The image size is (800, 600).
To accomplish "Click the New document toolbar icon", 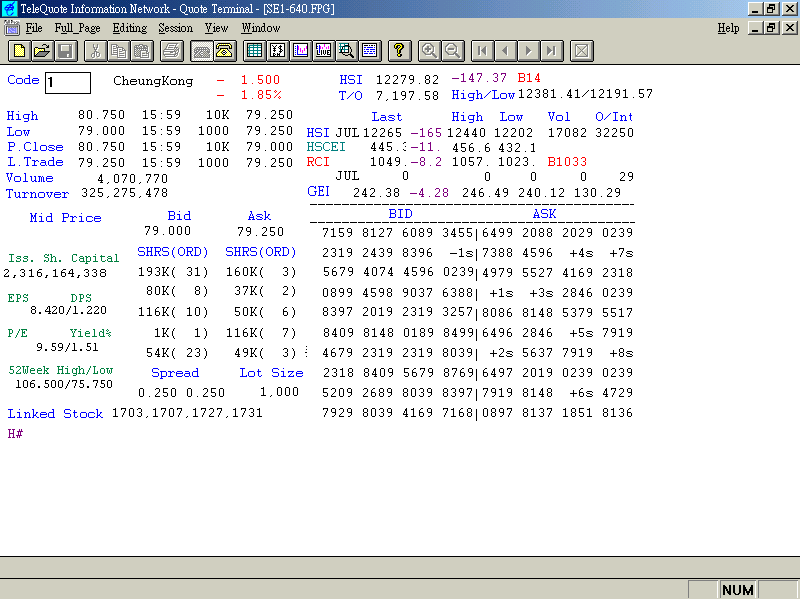I will (19, 51).
